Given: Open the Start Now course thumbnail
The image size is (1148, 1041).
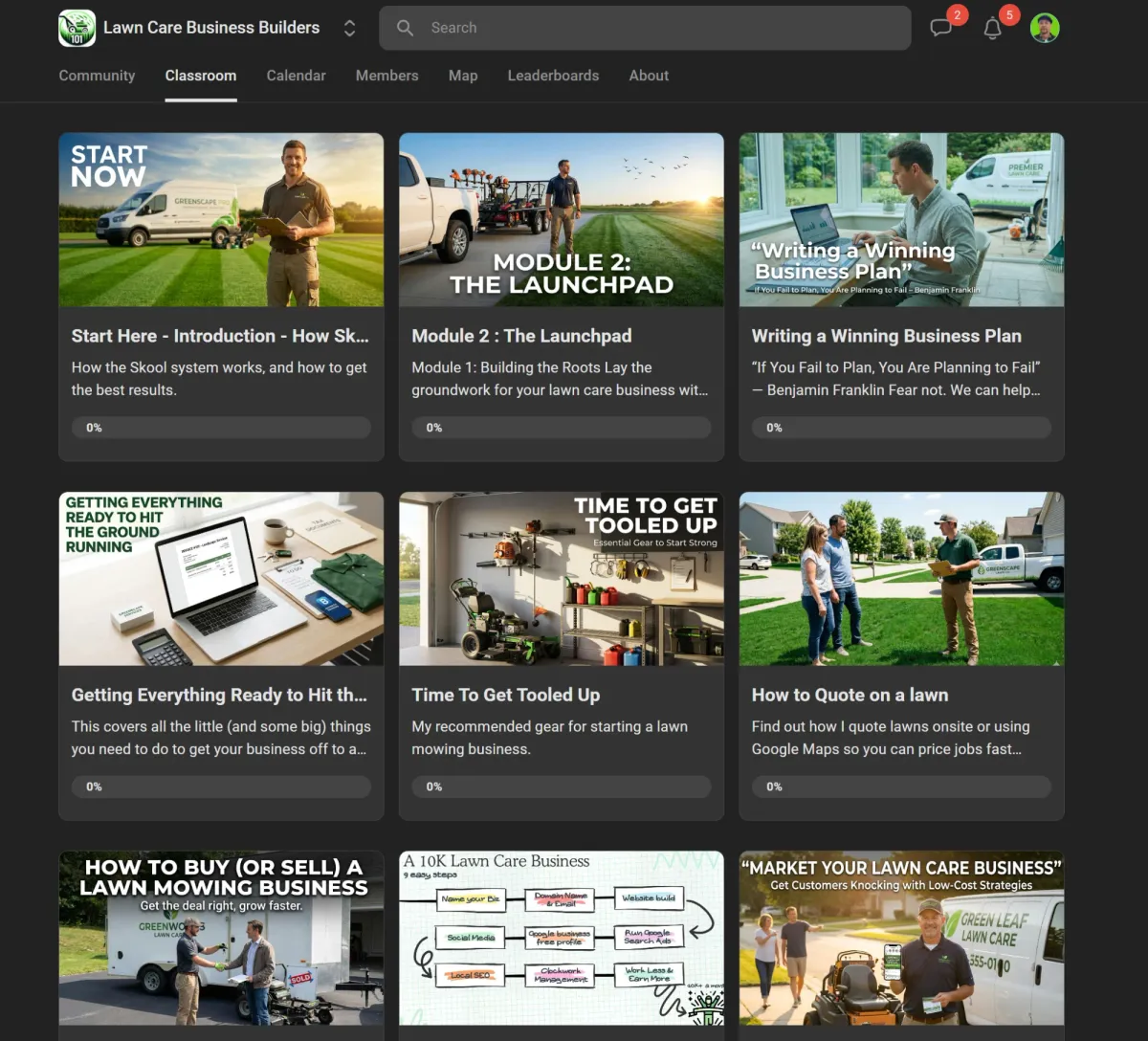Looking at the screenshot, I should [221, 220].
